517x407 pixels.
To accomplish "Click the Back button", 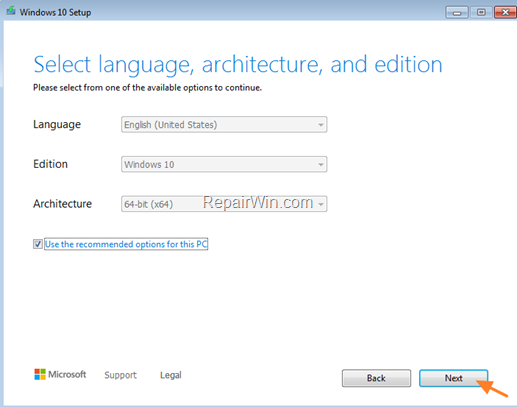I will click(376, 378).
